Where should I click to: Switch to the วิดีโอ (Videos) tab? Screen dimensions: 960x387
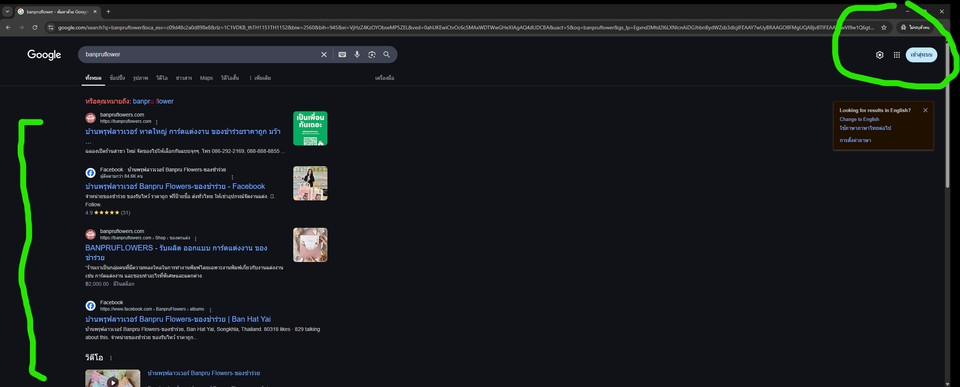click(x=162, y=78)
